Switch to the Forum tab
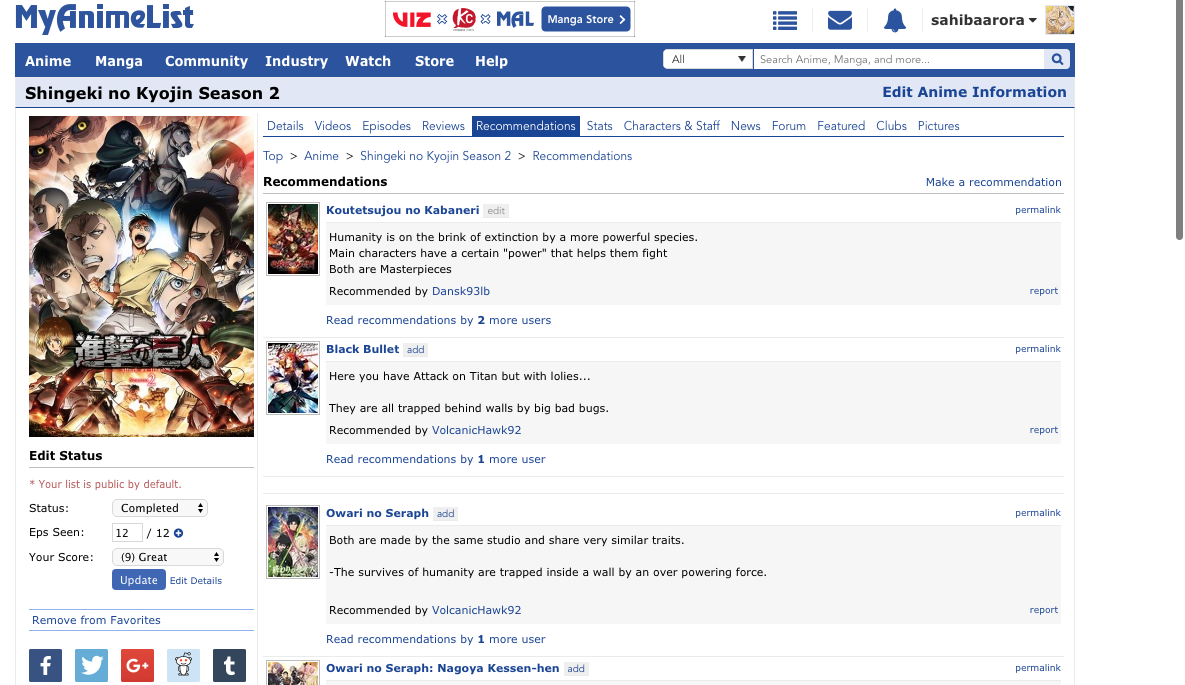Image resolution: width=1185 pixels, height=685 pixels. tap(789, 126)
